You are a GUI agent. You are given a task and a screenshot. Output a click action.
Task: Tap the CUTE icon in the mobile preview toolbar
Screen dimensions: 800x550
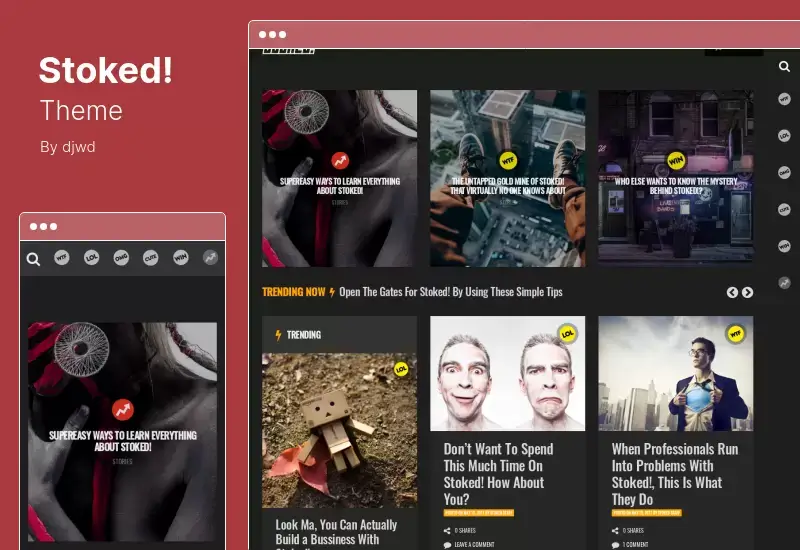pos(151,258)
